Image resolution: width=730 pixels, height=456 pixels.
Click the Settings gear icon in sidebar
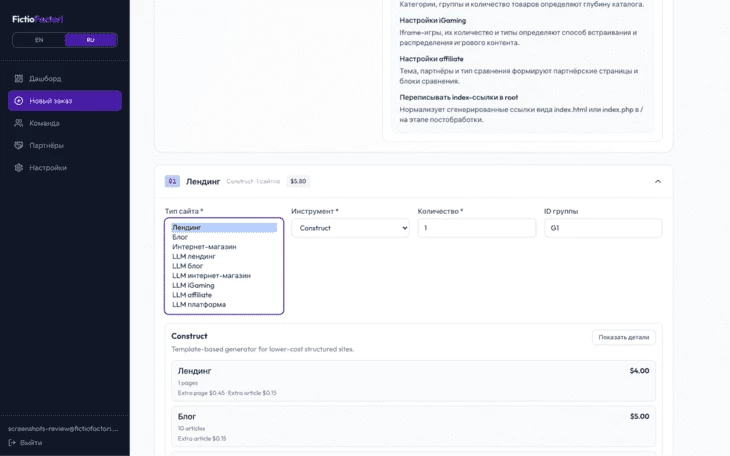coord(19,167)
